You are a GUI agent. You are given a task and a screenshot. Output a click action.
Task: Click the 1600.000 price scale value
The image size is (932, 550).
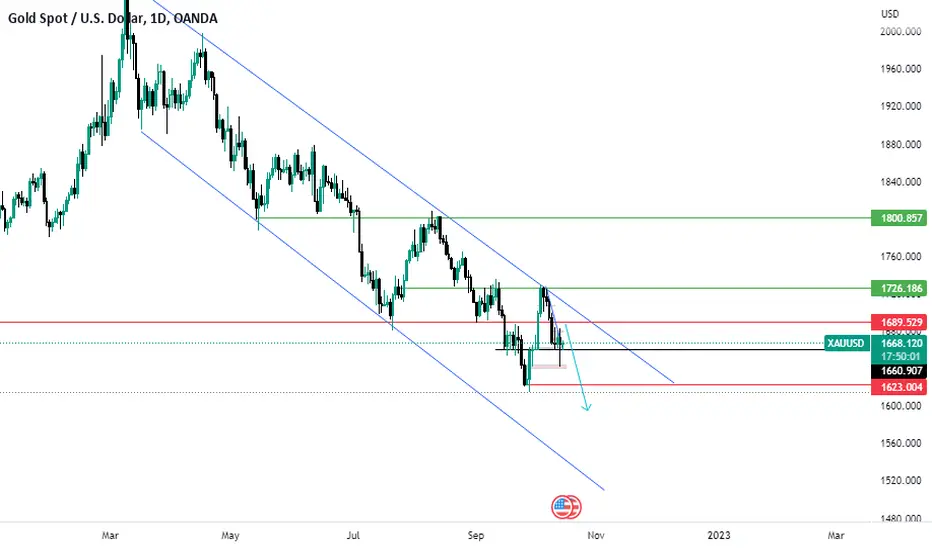(x=900, y=406)
